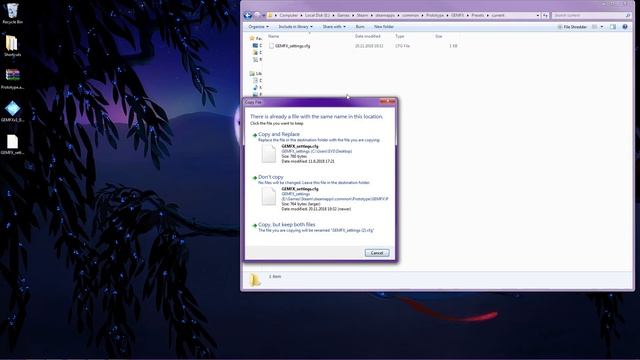Expand the arrow after Presets in the breadcrumb
640x360 pixels.
(x=488, y=16)
